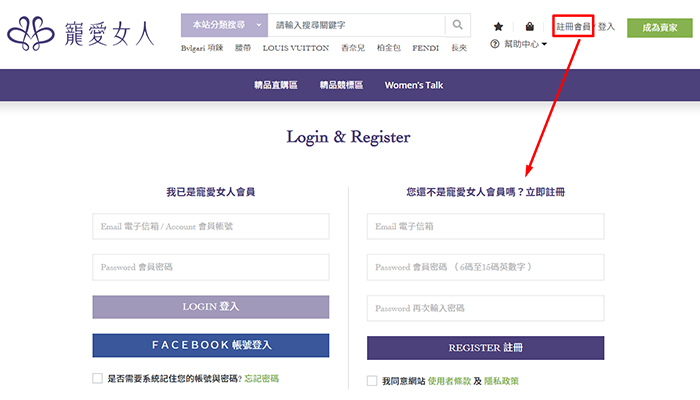The width and height of the screenshot is (700, 400).
Task: Open the 精品直購區 nav tab
Action: [276, 85]
